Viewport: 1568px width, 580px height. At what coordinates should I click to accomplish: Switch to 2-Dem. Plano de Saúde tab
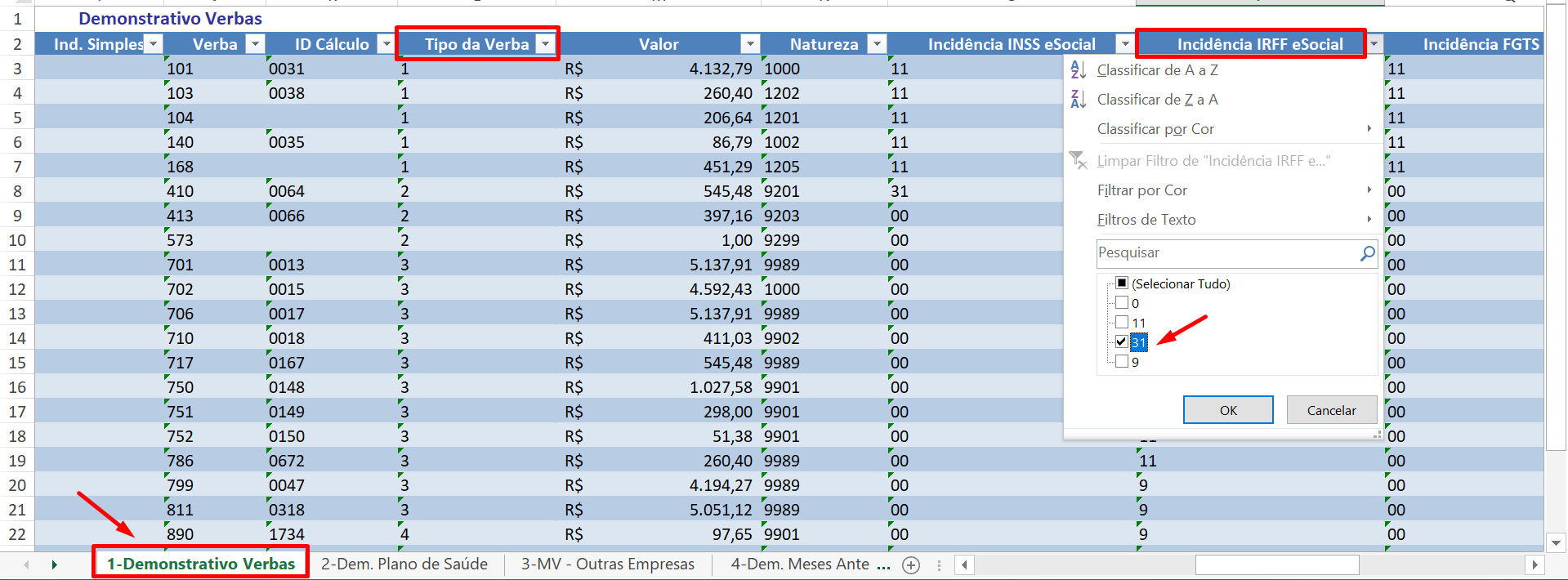pyautogui.click(x=404, y=564)
